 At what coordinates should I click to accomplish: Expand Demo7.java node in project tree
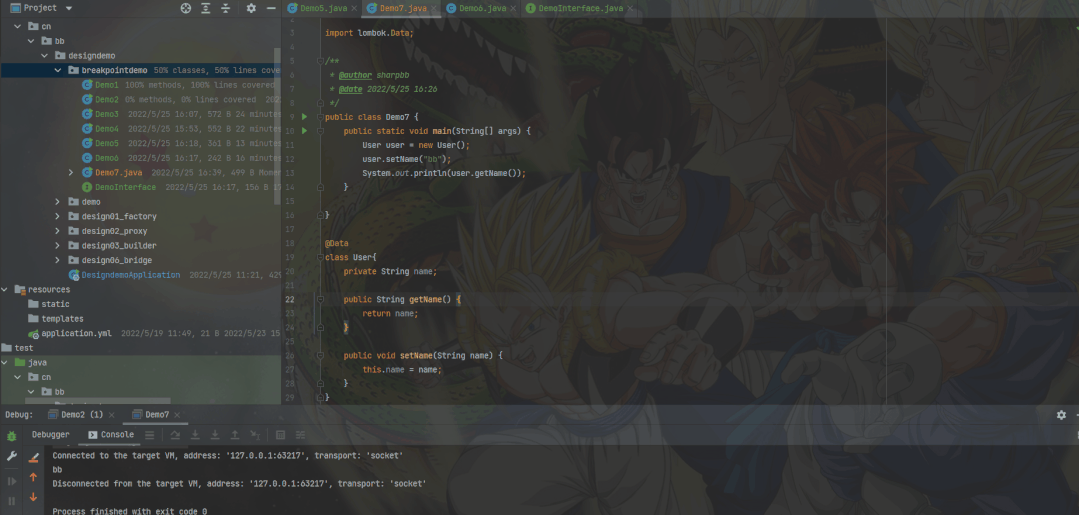click(70, 172)
